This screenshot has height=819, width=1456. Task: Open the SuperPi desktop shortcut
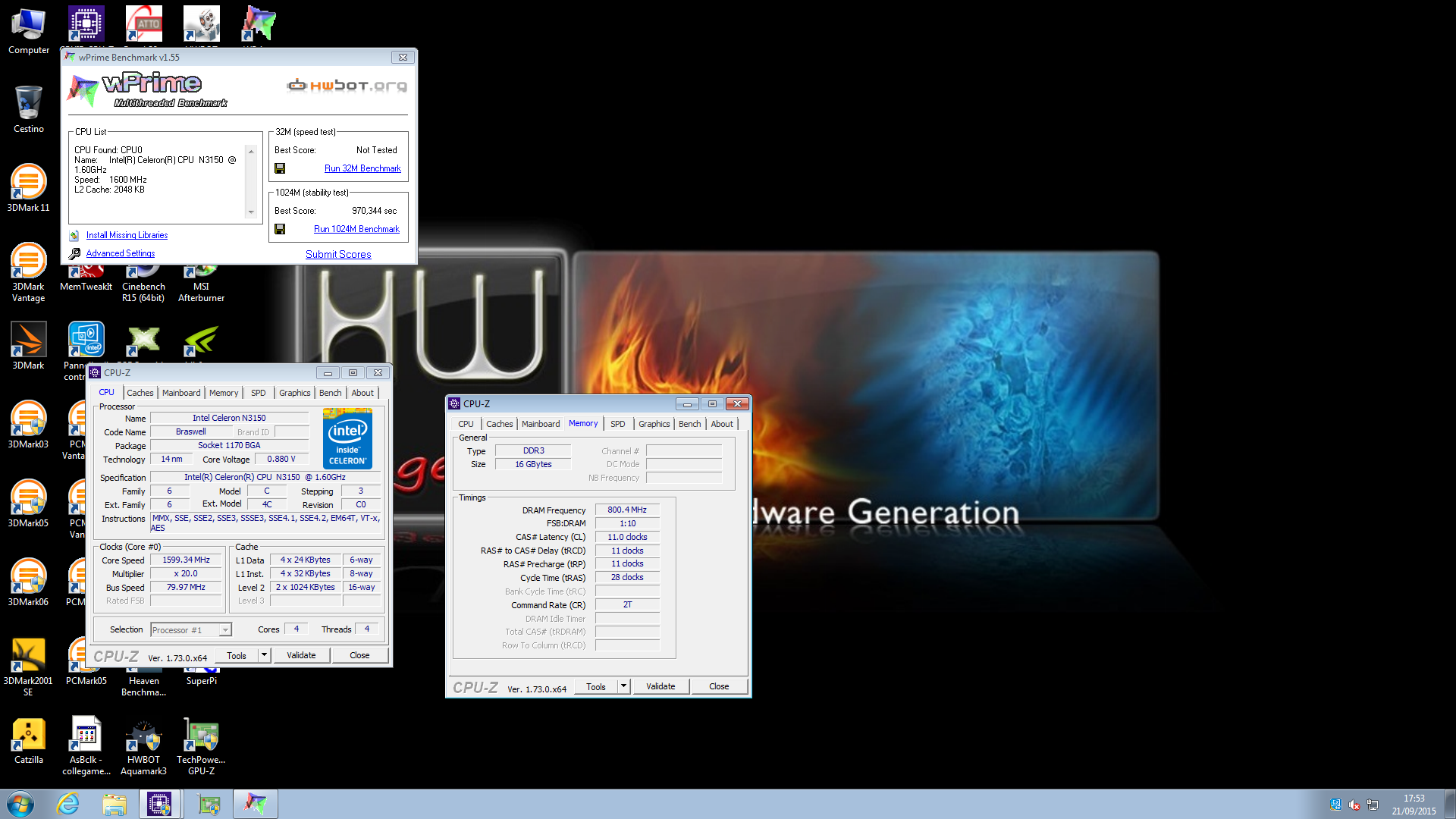tap(202, 675)
